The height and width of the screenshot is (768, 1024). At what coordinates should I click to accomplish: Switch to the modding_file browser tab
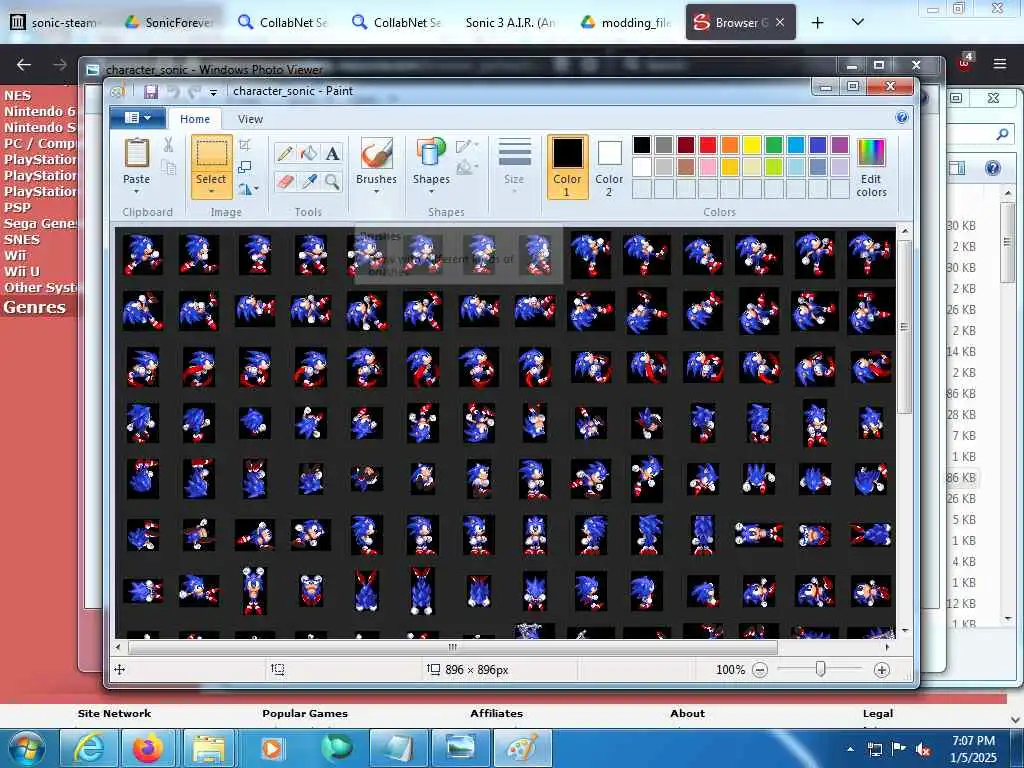coord(627,22)
